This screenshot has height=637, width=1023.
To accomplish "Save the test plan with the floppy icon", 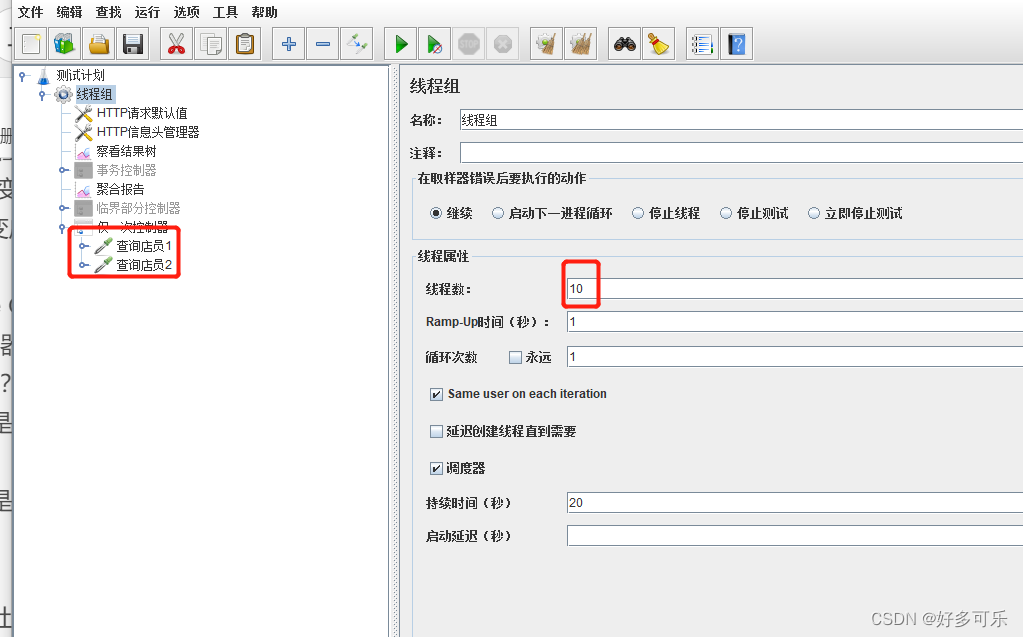I will click(x=132, y=44).
